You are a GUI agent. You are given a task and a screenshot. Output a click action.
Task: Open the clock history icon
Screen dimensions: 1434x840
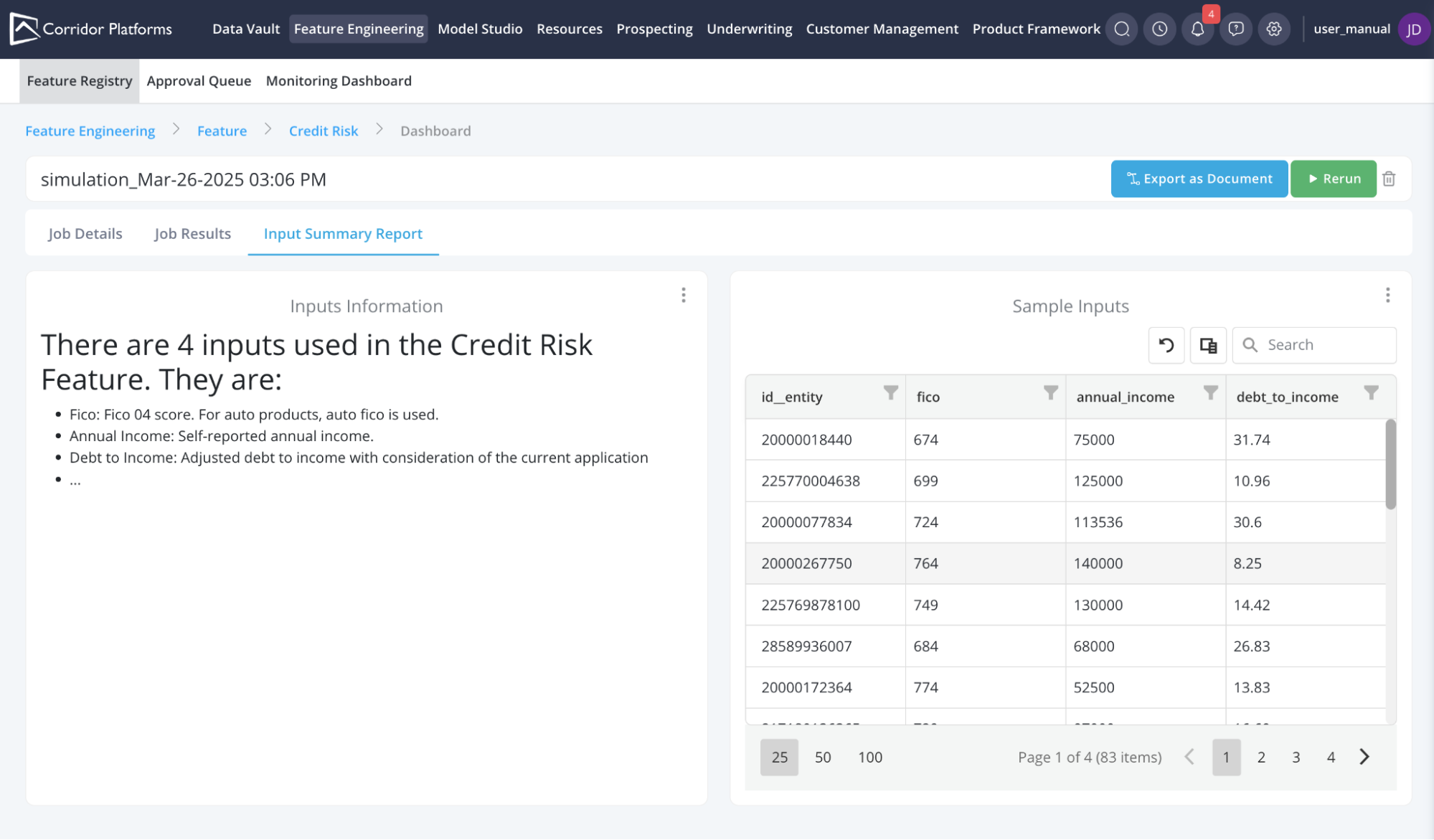click(1160, 29)
